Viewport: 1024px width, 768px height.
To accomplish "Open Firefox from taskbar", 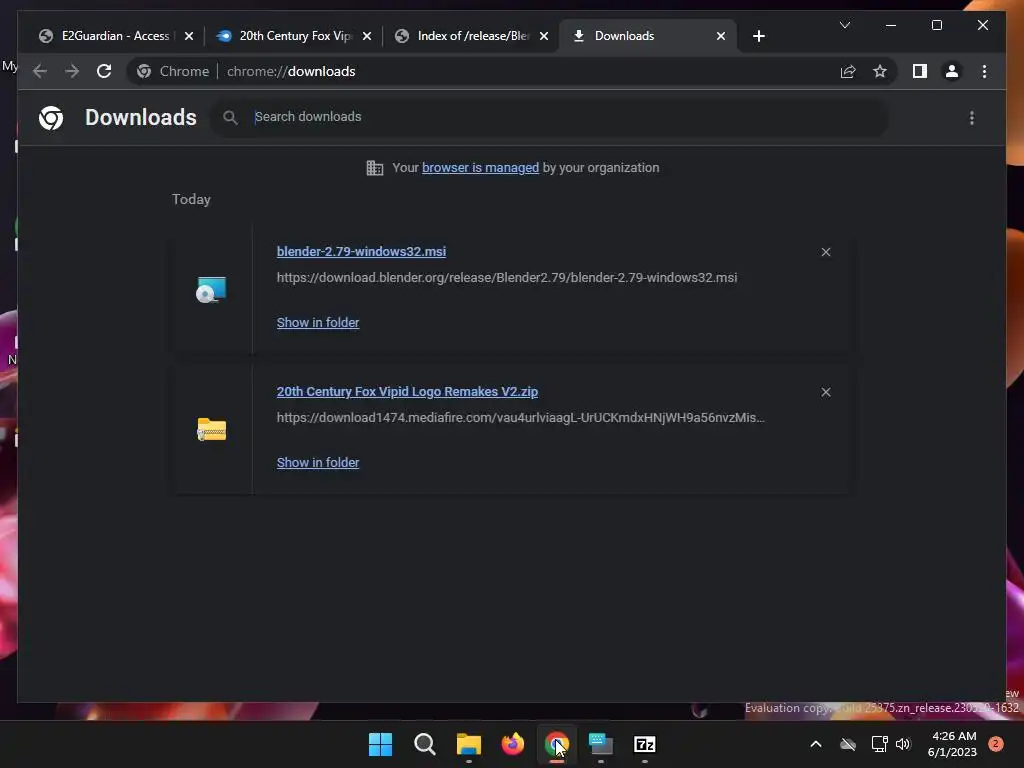I will [513, 744].
